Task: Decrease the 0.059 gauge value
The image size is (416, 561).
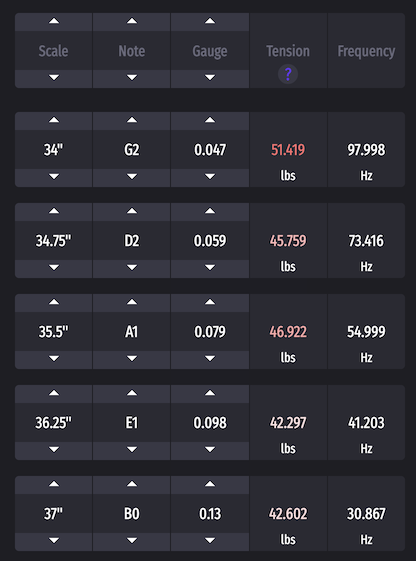Action: tap(210, 268)
